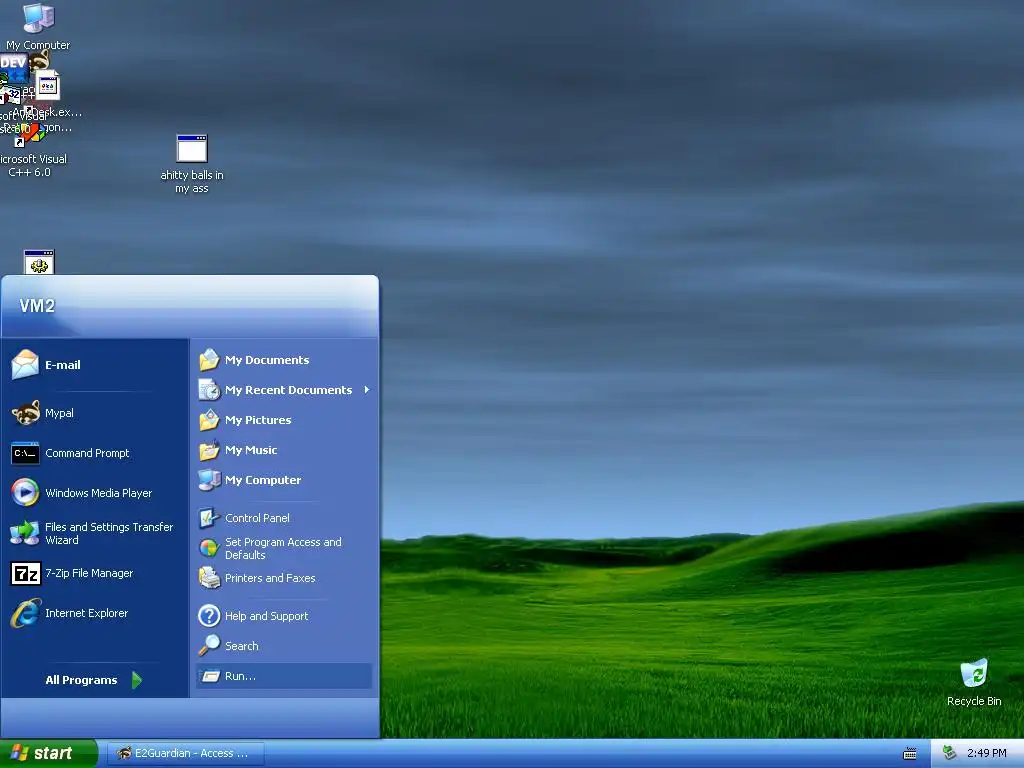Open Printers and Faxes
This screenshot has width=1024, height=768.
click(283, 578)
